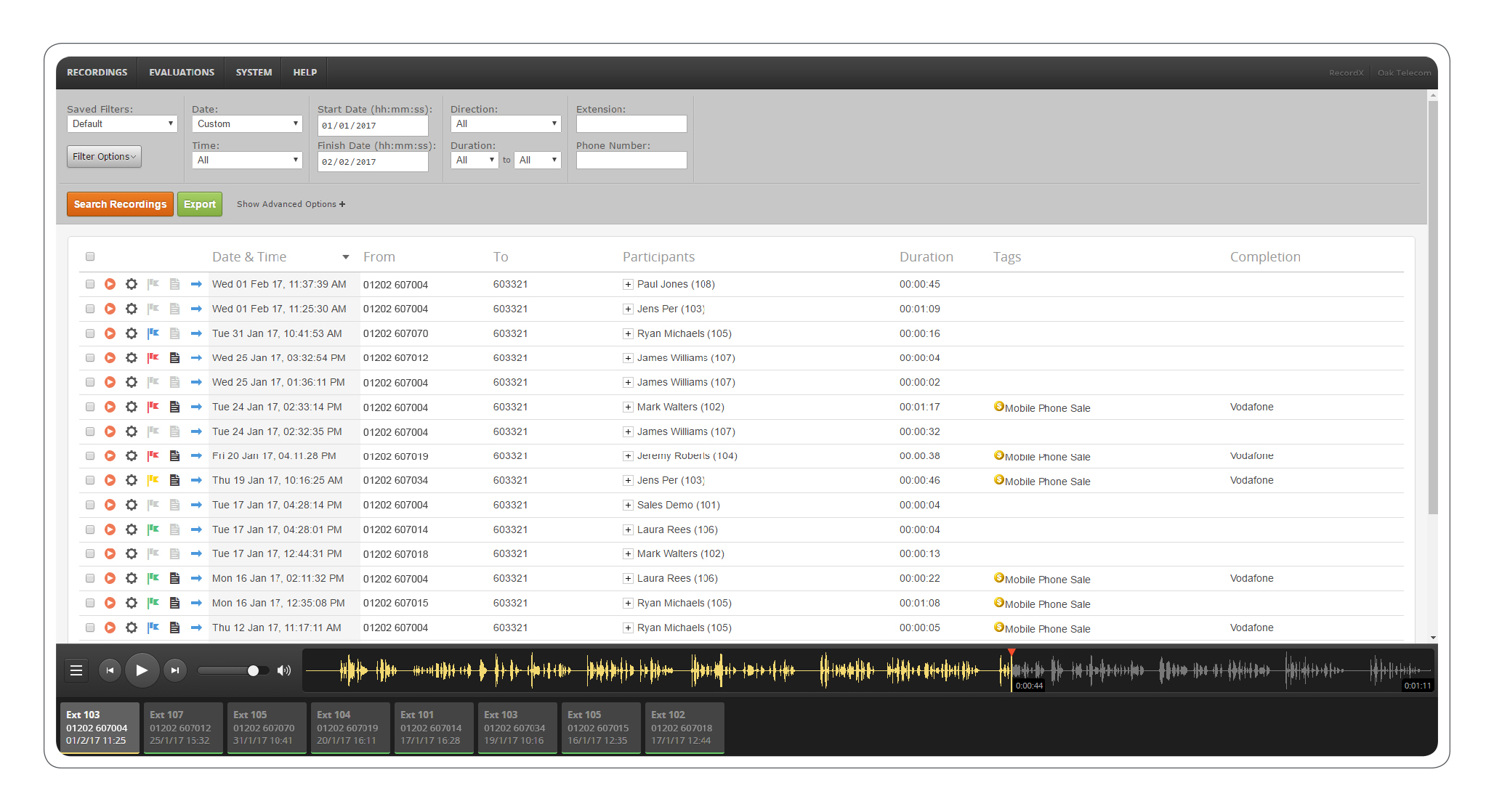This screenshot has width=1494, height=812.
Task: Open the EVALUATIONS menu
Action: [182, 73]
